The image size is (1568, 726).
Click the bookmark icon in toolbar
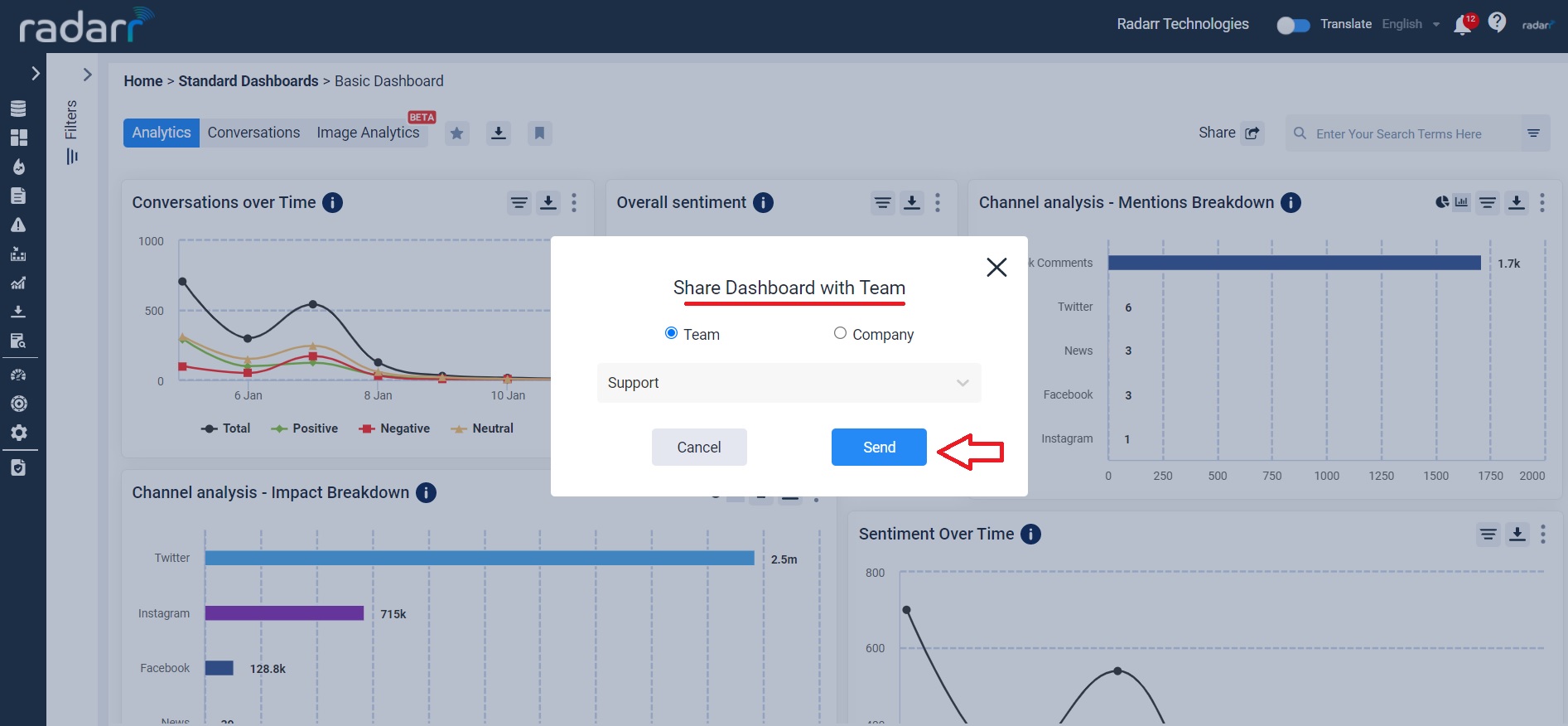click(539, 133)
